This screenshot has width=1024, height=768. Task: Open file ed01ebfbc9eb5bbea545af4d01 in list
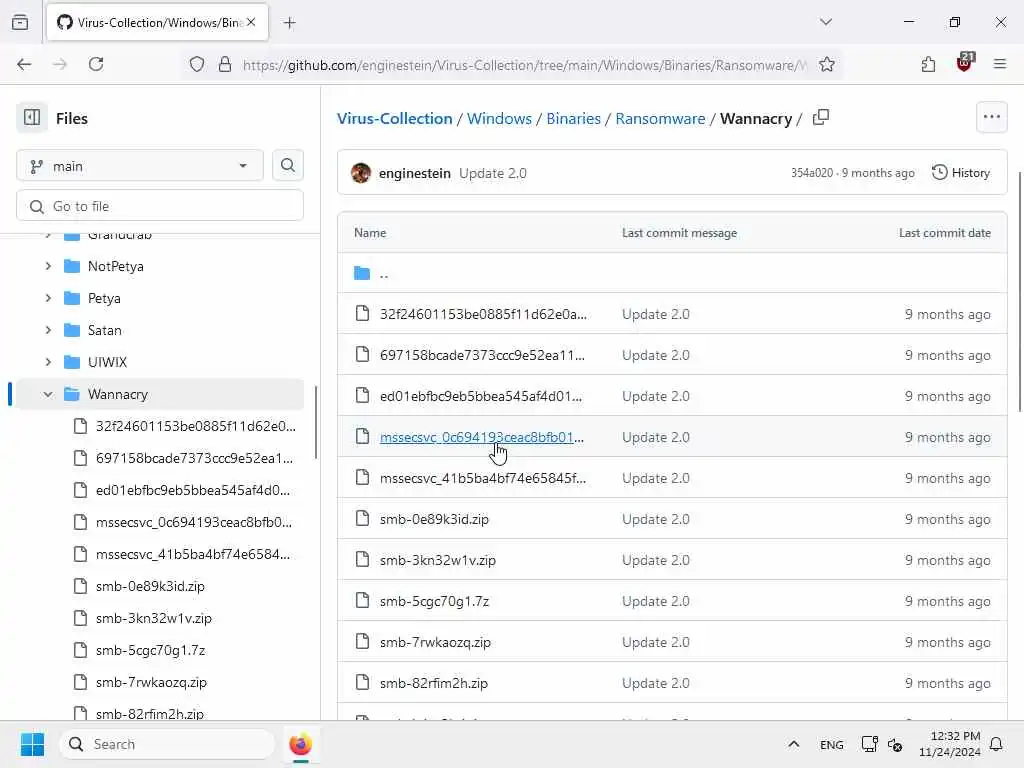[481, 396]
